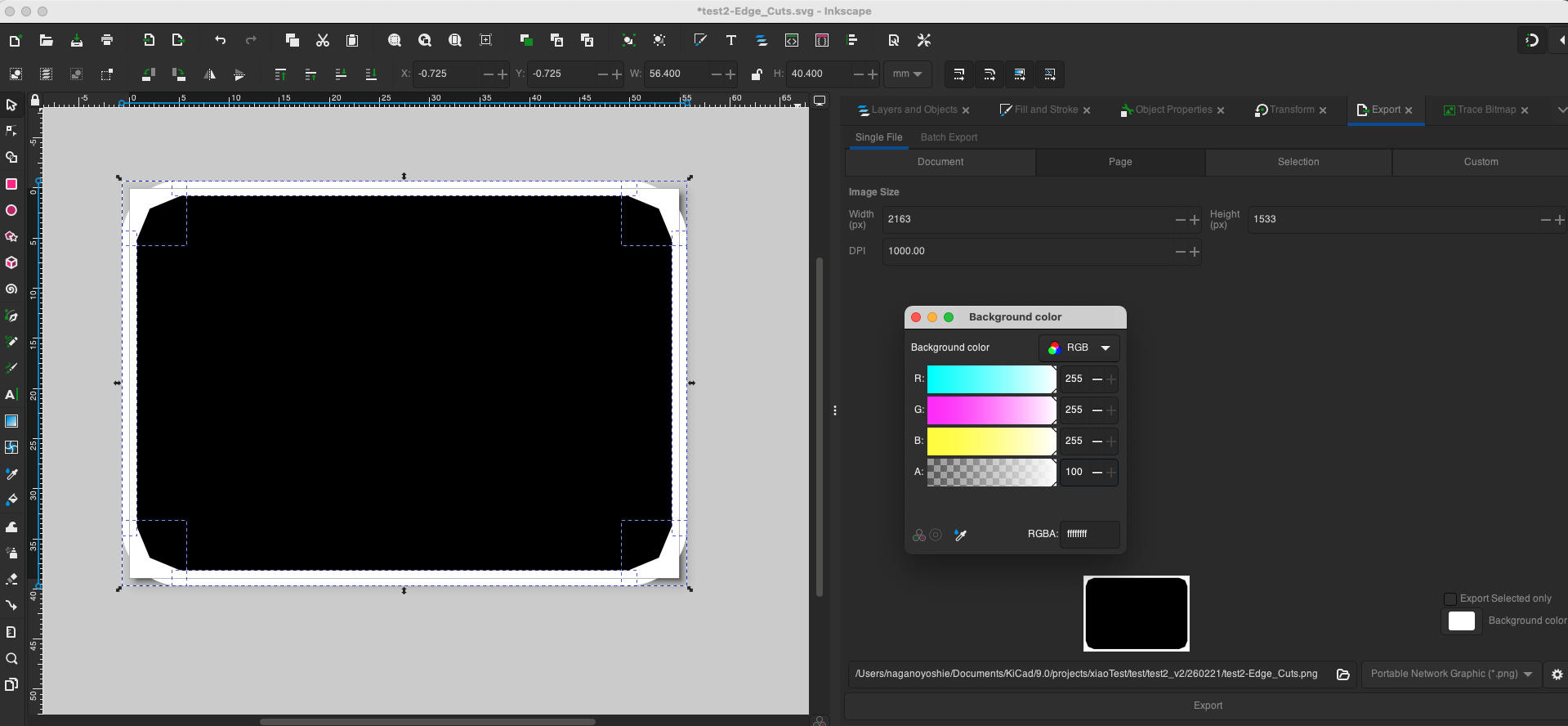Toggle the width/height ratio lock
The height and width of the screenshot is (726, 1568).
[x=756, y=74]
